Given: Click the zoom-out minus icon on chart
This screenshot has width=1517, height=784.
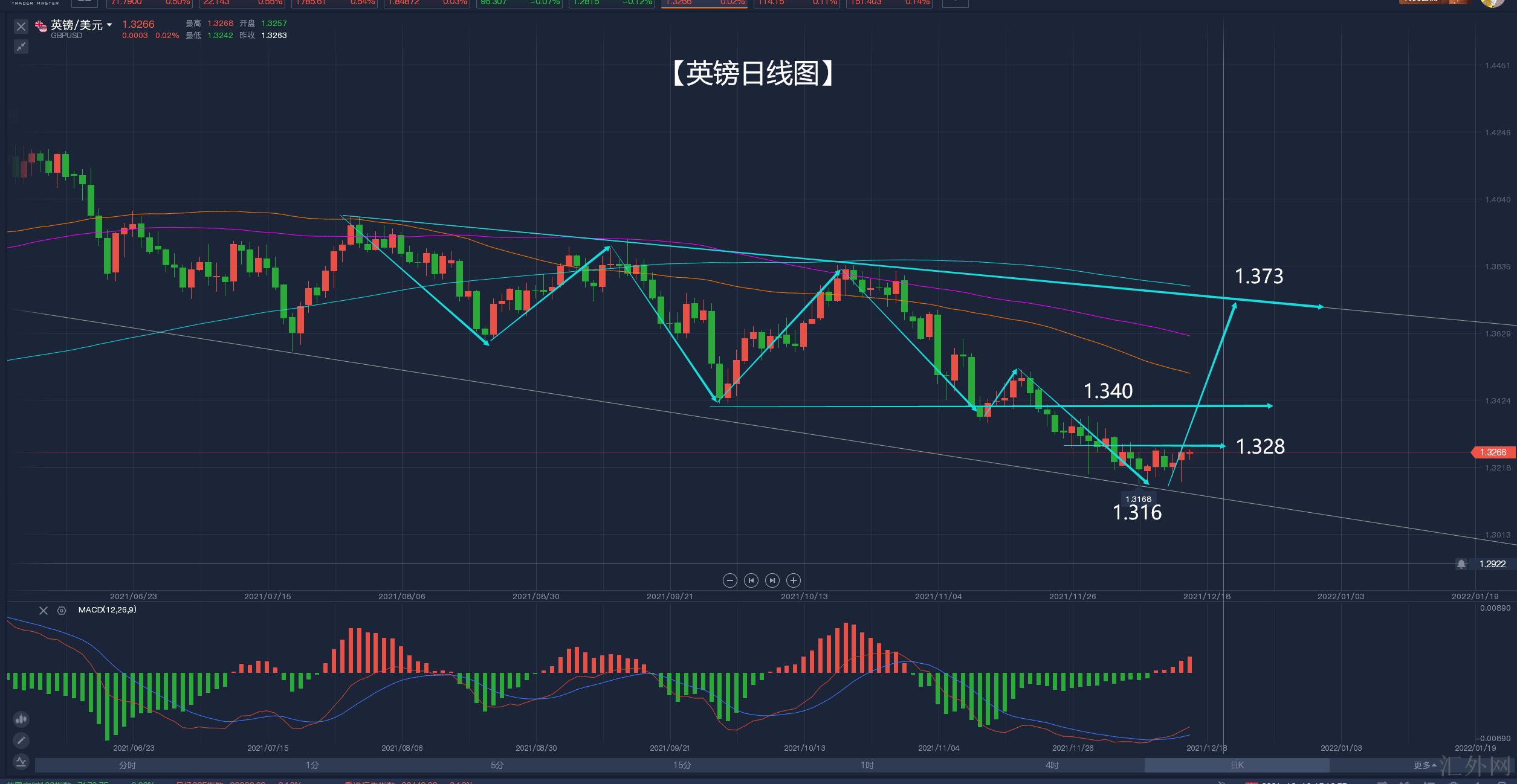Looking at the screenshot, I should pyautogui.click(x=729, y=580).
